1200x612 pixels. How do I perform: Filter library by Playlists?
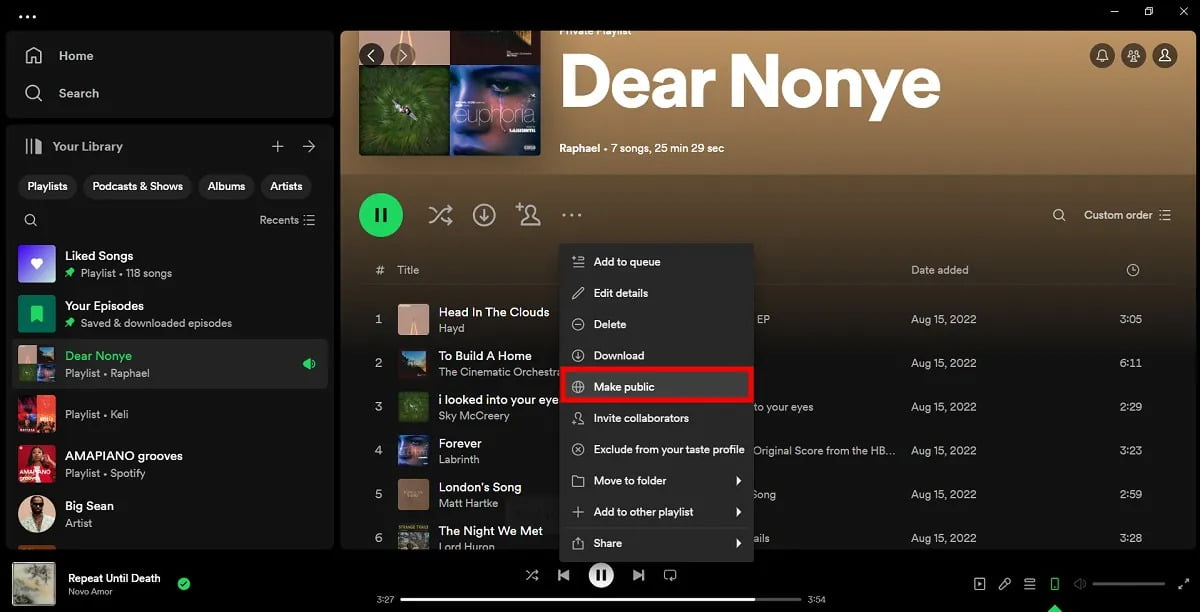[x=47, y=186]
